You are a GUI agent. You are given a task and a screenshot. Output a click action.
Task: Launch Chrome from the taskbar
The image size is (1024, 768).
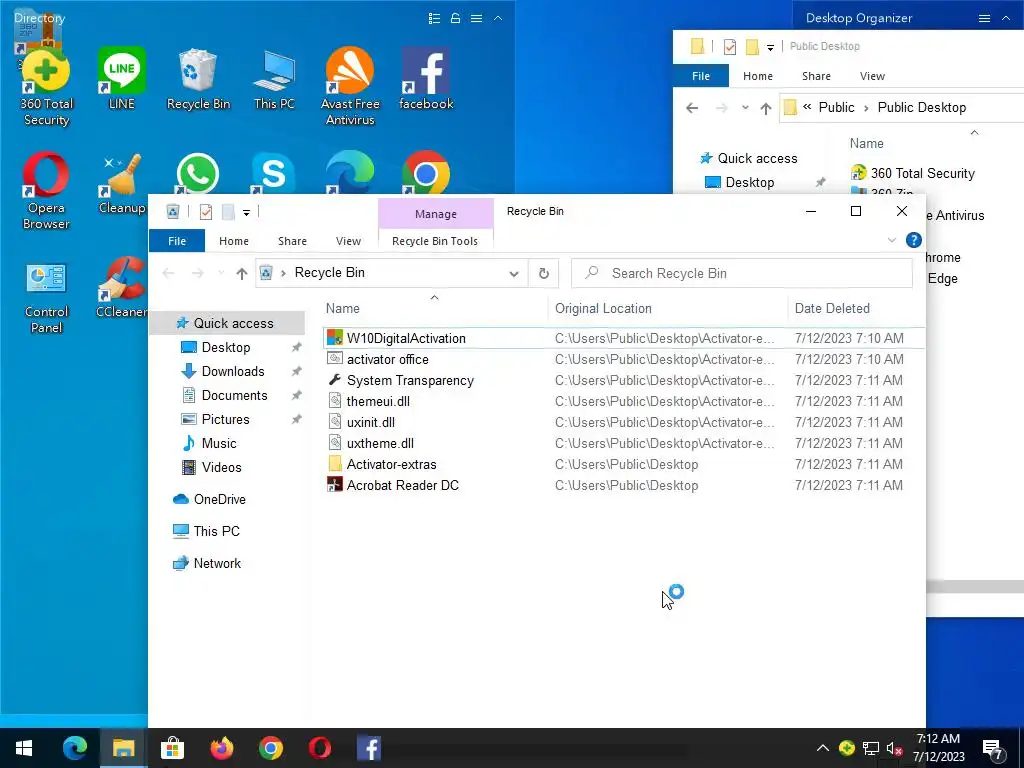coord(270,748)
